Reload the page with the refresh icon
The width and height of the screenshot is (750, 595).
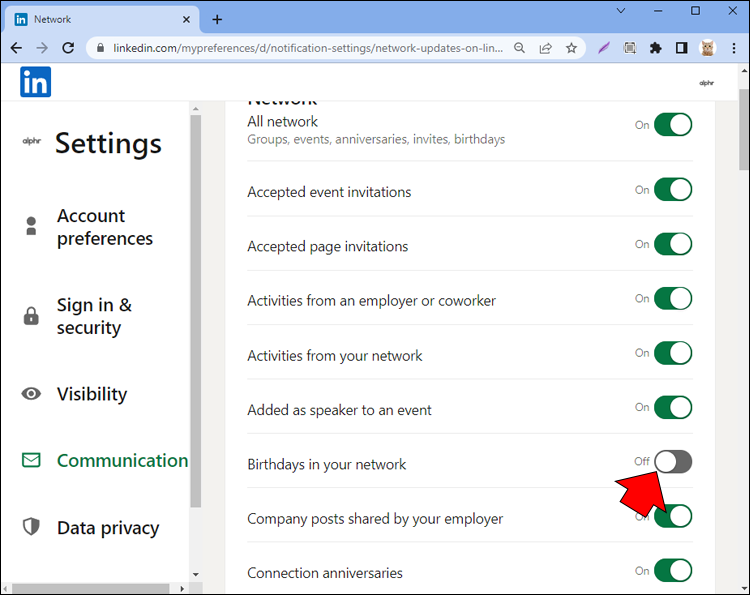[68, 48]
